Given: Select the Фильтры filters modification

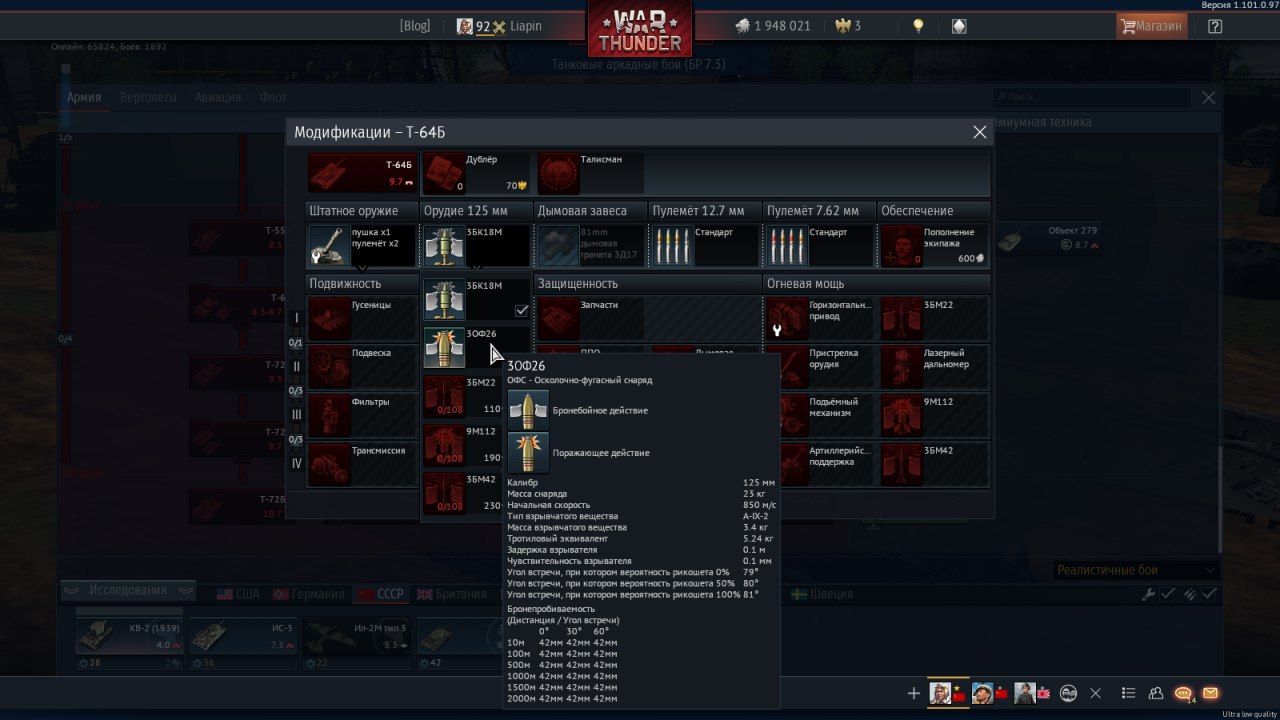Looking at the screenshot, I should point(362,416).
